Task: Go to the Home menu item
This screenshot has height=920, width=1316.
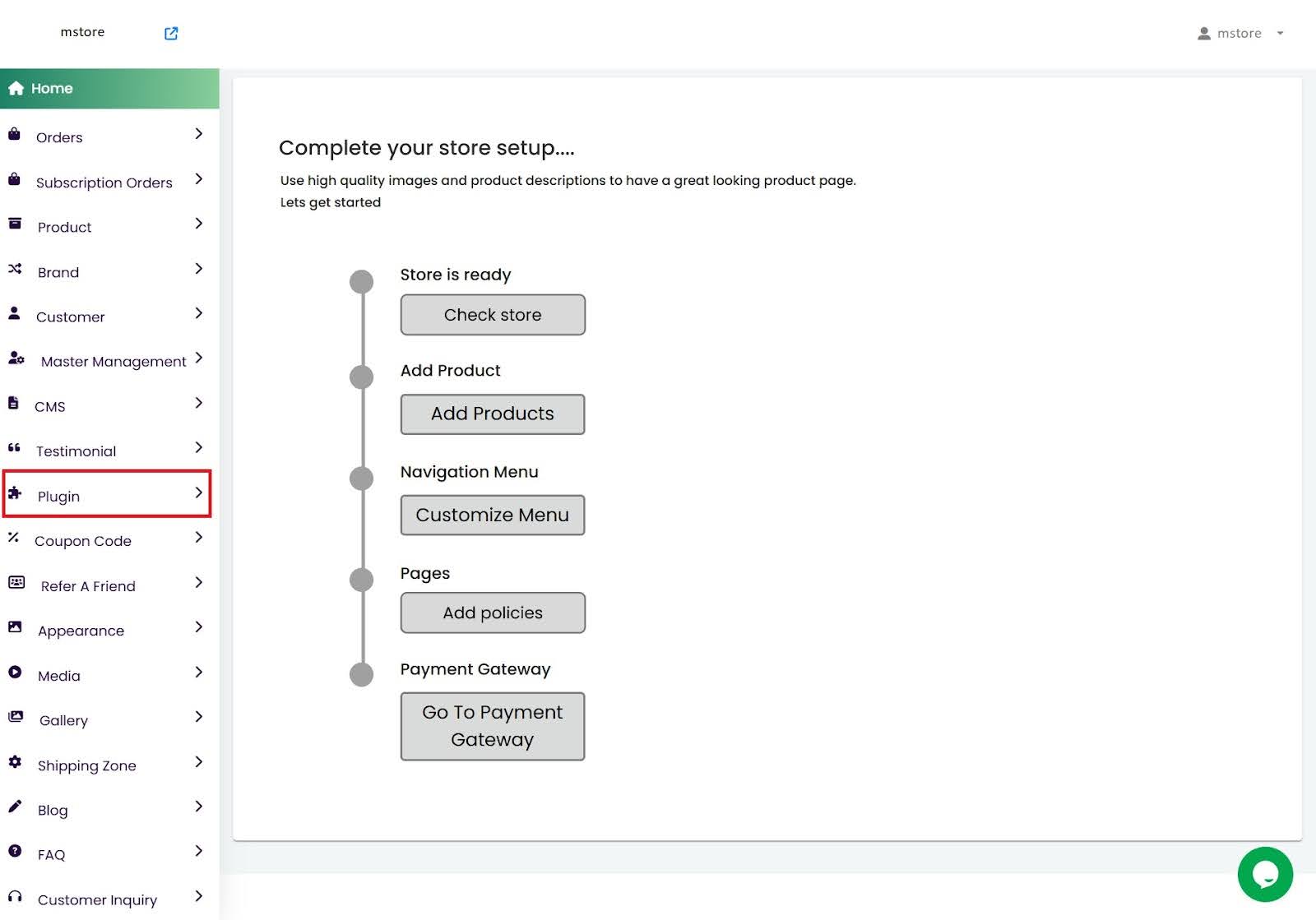Action: coord(52,89)
